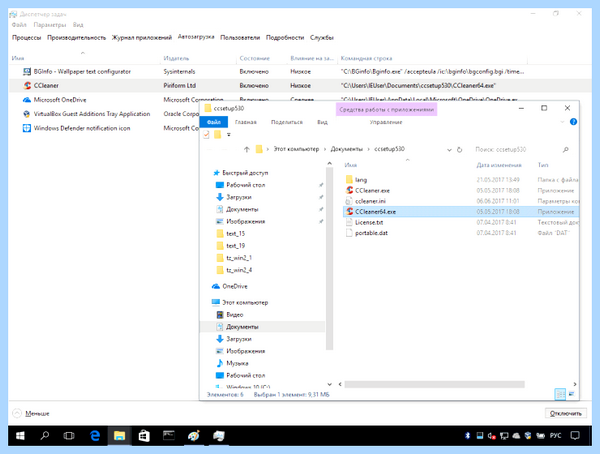Screen dimensions: 600x454
Task: Select tz_win2_4 folder in navigation pane
Action: pyautogui.click(x=239, y=270)
